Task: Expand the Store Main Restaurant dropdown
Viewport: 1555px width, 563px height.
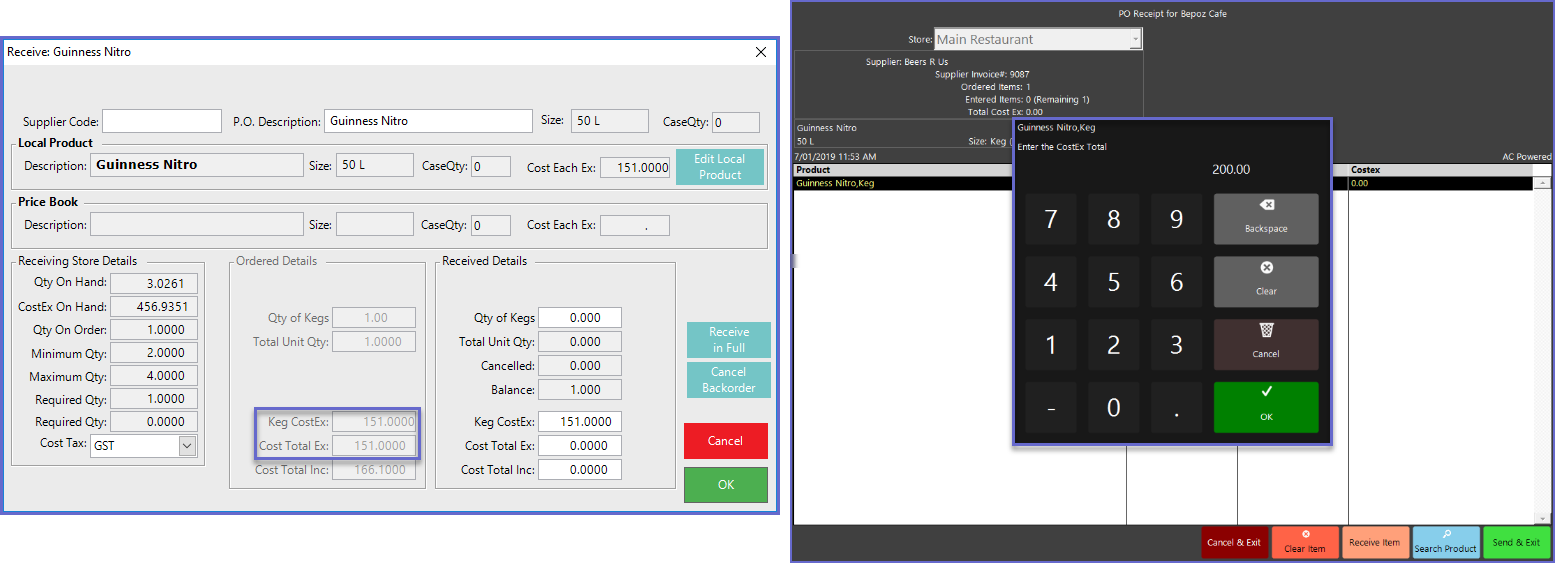Action: point(1135,40)
